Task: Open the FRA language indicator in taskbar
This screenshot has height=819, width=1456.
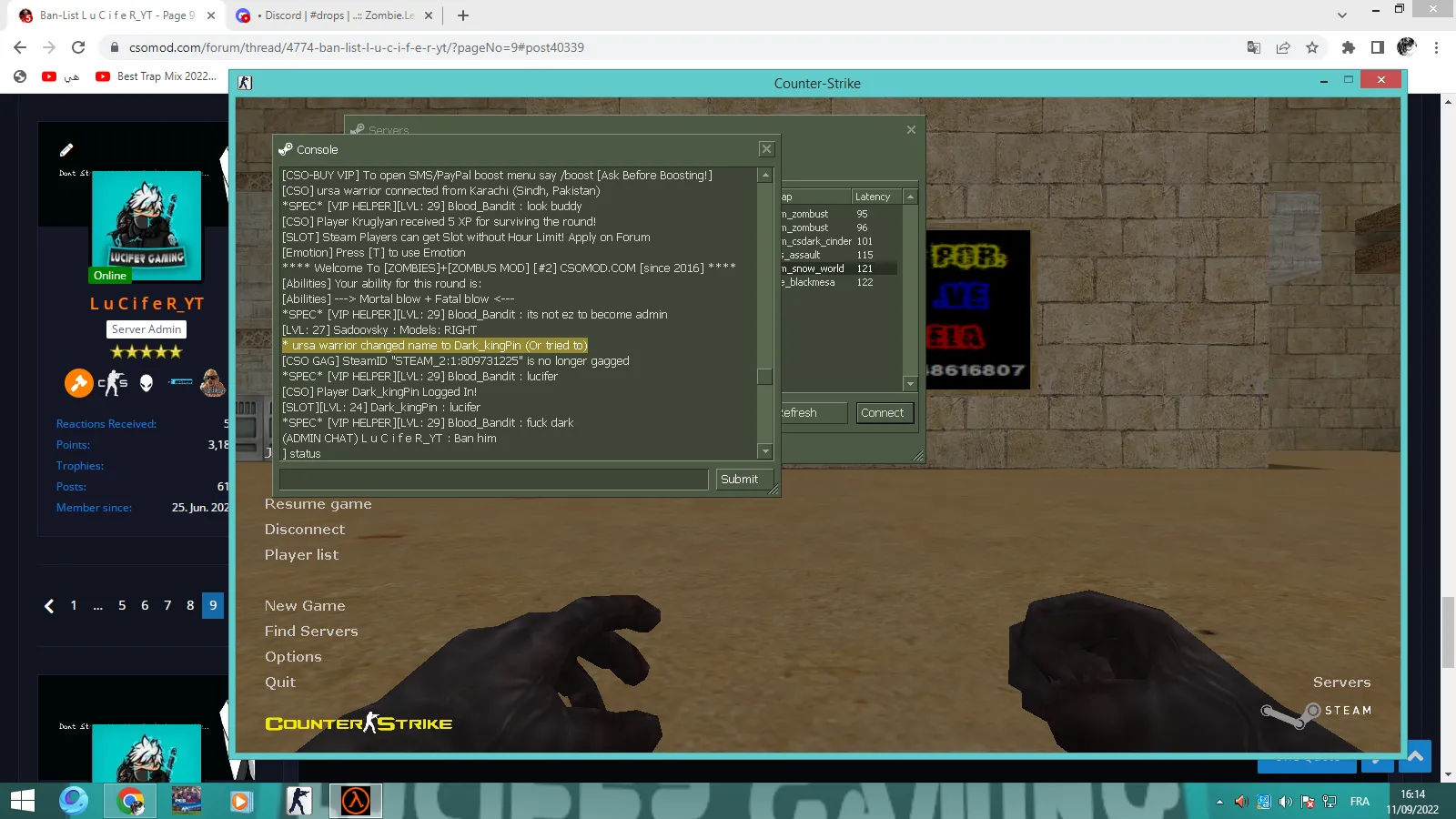Action: click(x=1360, y=802)
